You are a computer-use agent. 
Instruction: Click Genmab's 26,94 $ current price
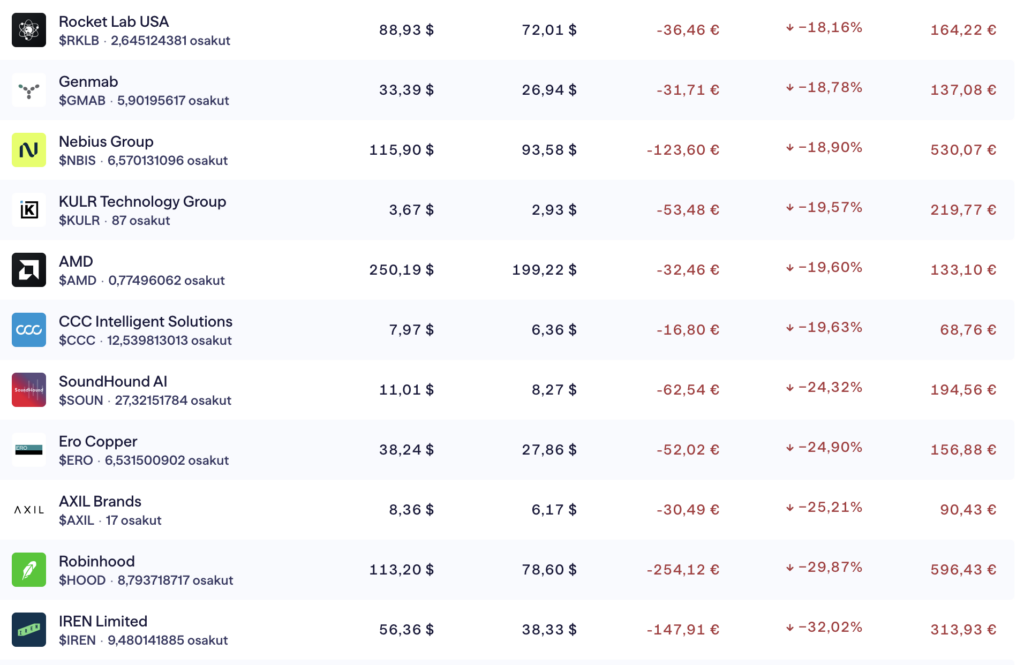point(549,90)
